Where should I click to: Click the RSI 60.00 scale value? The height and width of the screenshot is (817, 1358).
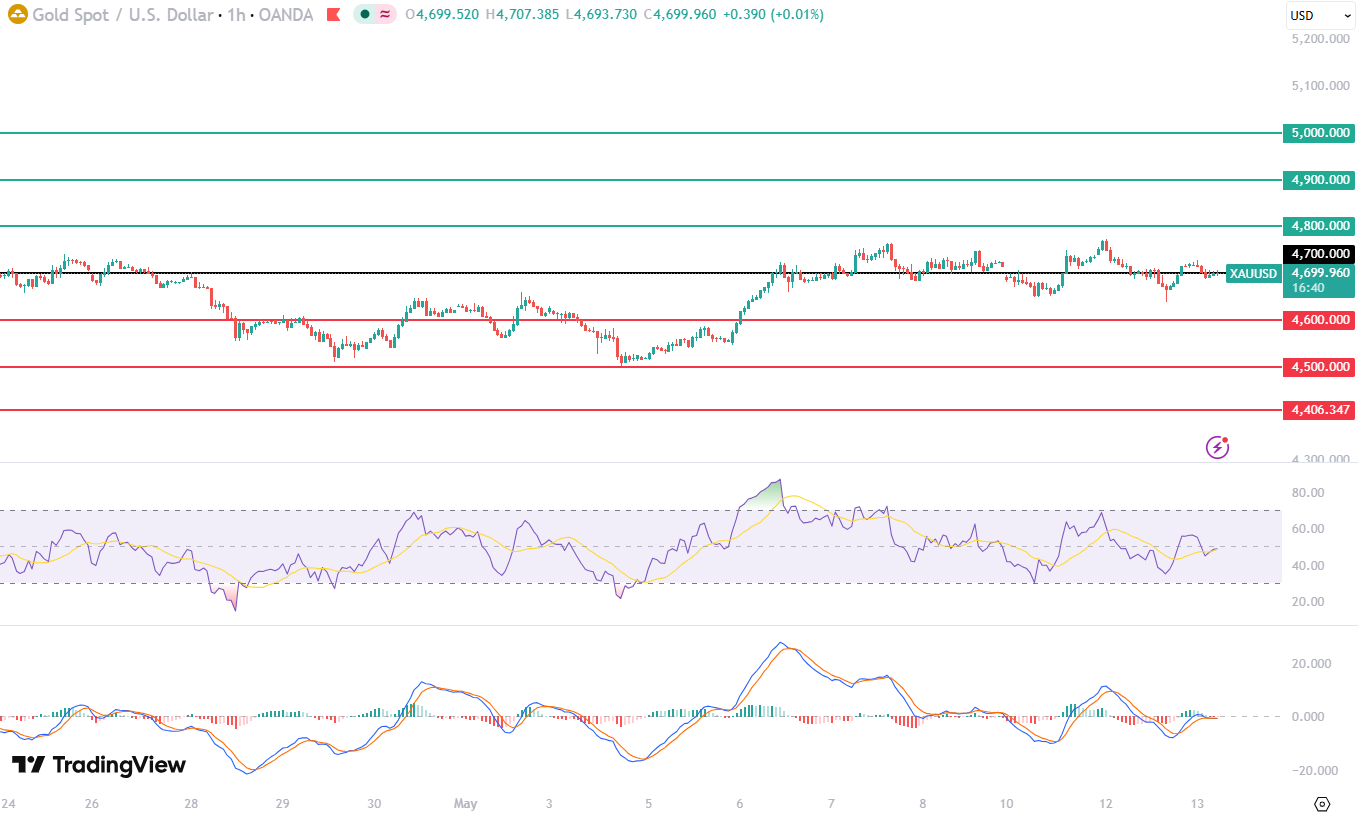[x=1308, y=529]
